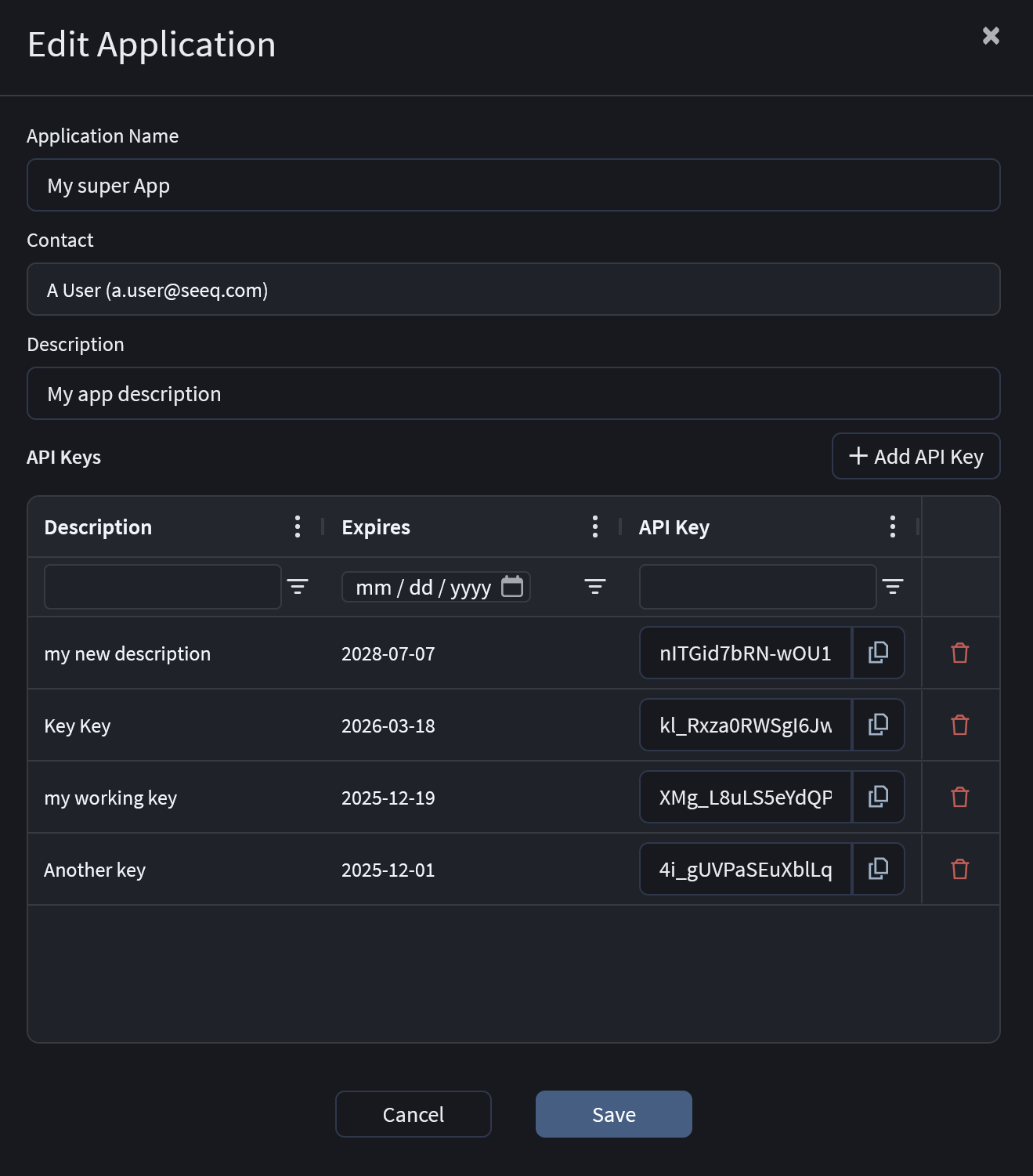The image size is (1033, 1176).
Task: Copy the 'Another key' API key
Action: [878, 869]
